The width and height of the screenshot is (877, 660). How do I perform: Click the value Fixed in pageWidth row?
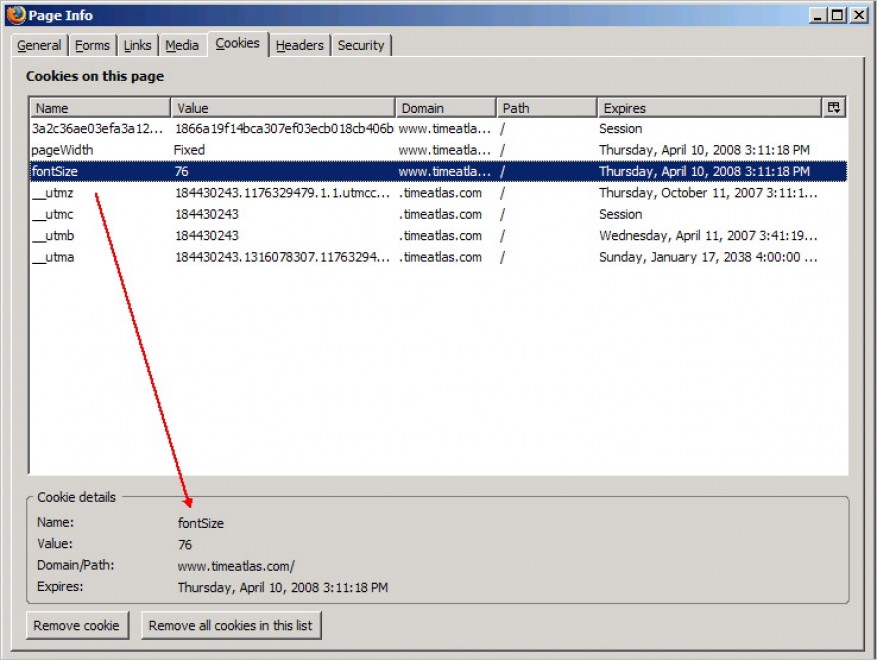(x=190, y=150)
